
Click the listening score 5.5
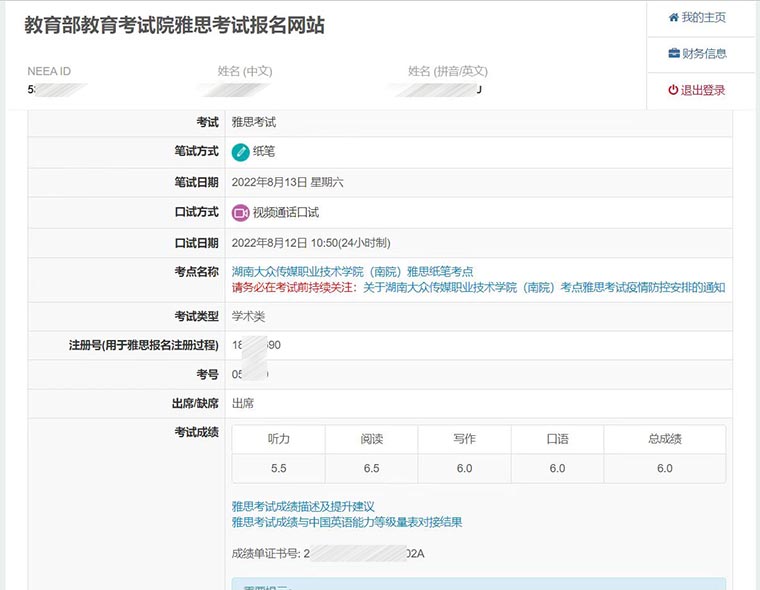pyautogui.click(x=279, y=469)
